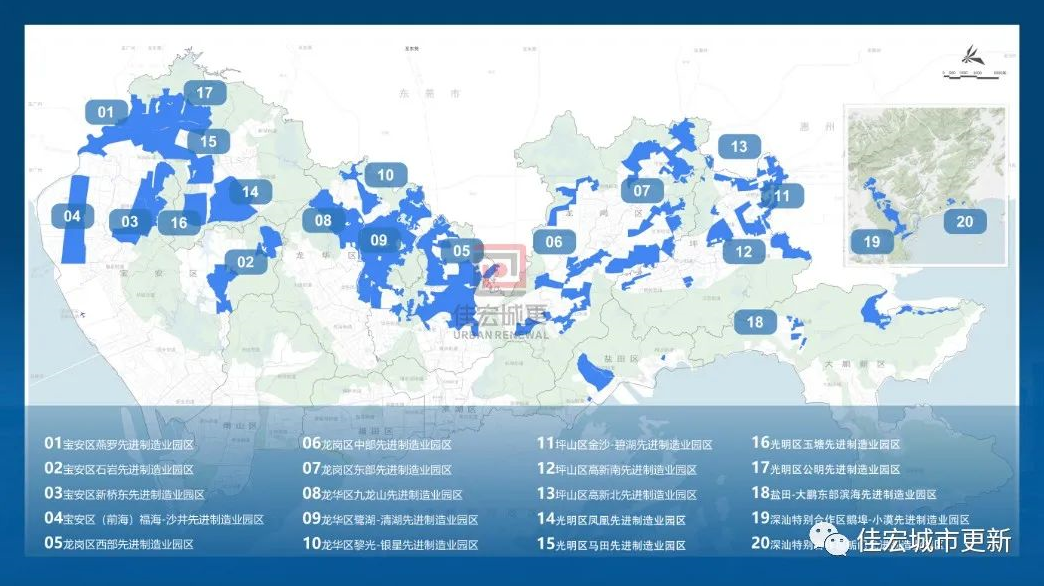1044x586 pixels.
Task: Select the 07 marker badge on the map
Action: click(641, 190)
